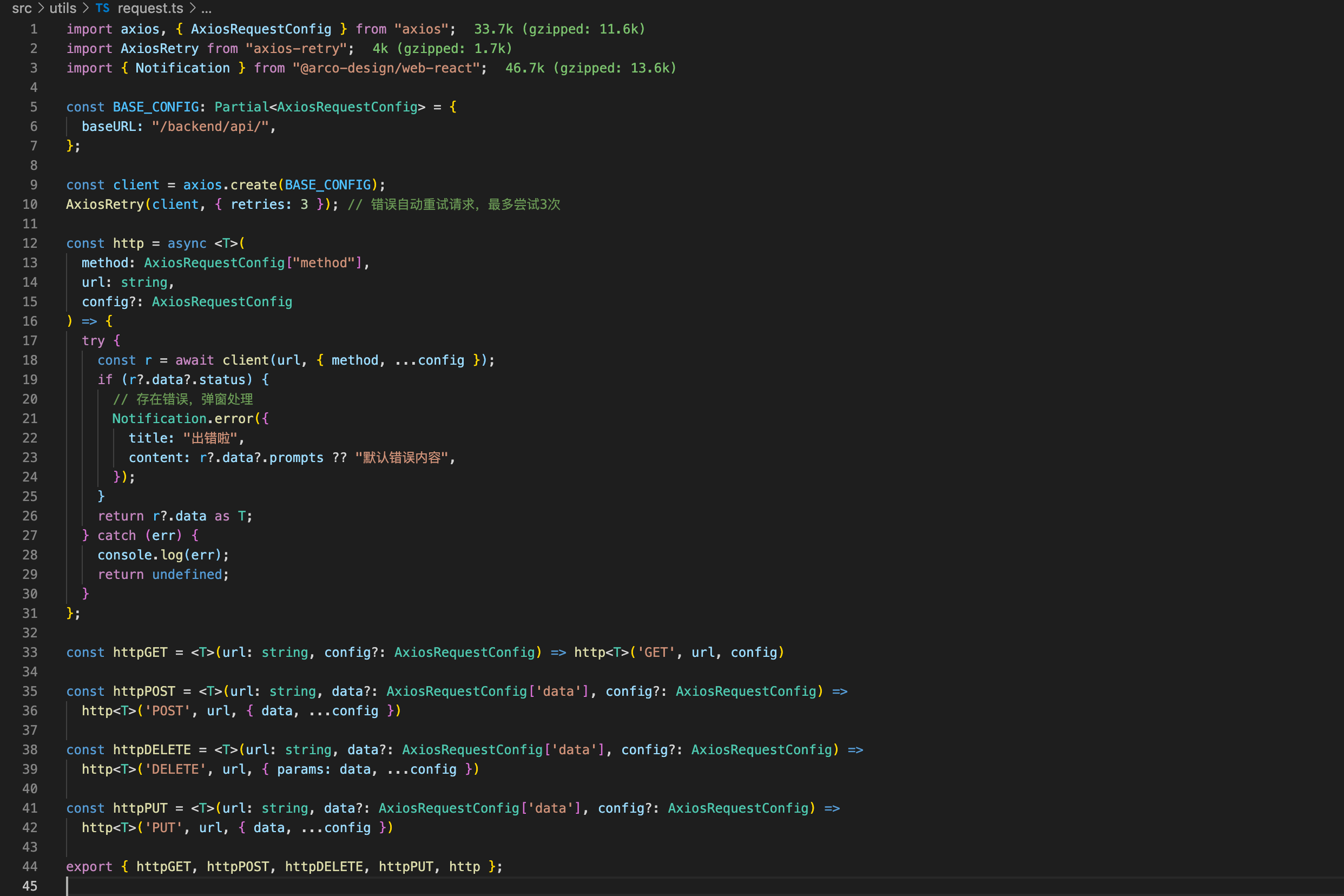Click line number 33 in the gutter
This screenshot has height=896, width=1344.
(30, 653)
